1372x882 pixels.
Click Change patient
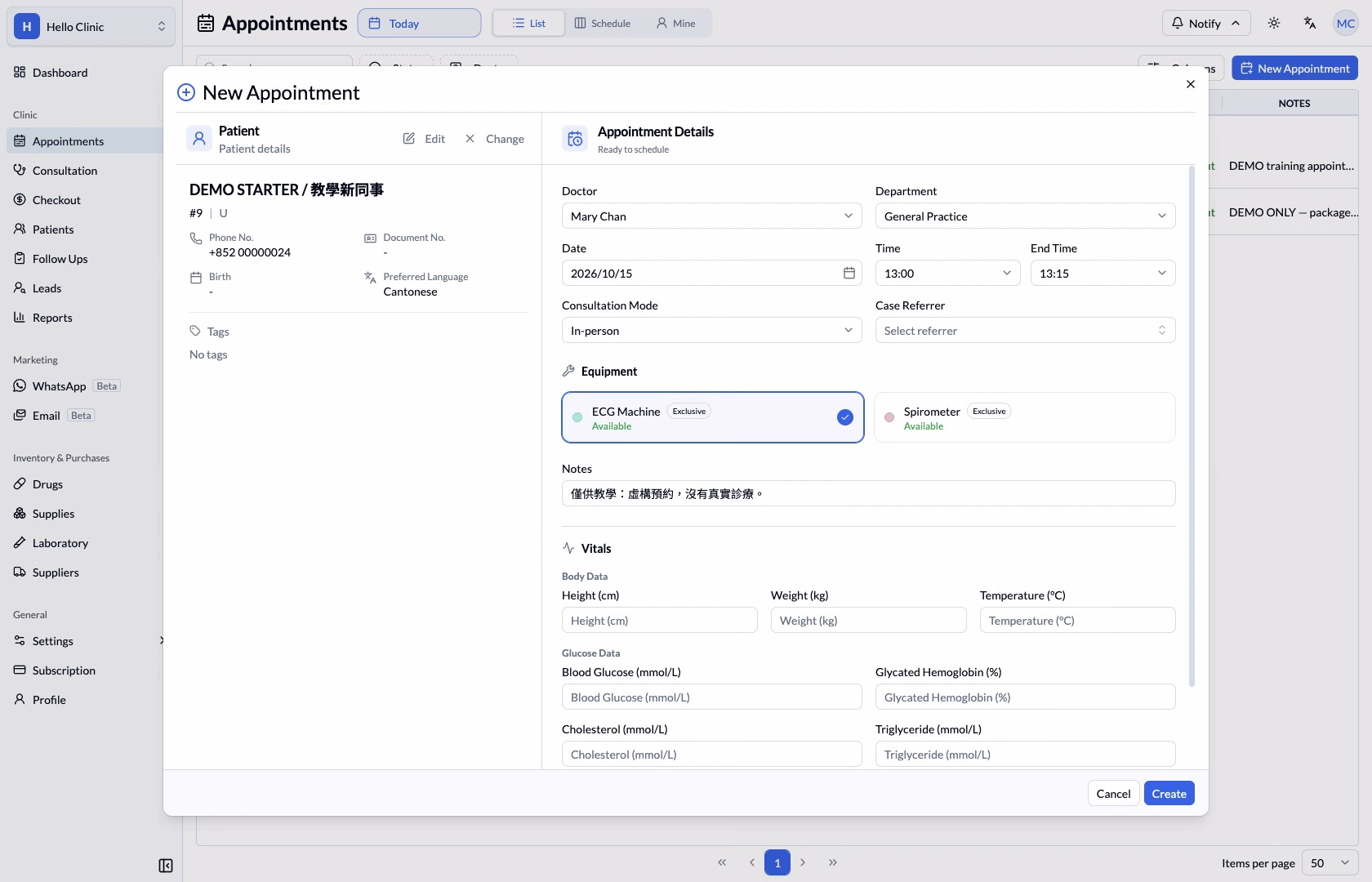coord(495,139)
